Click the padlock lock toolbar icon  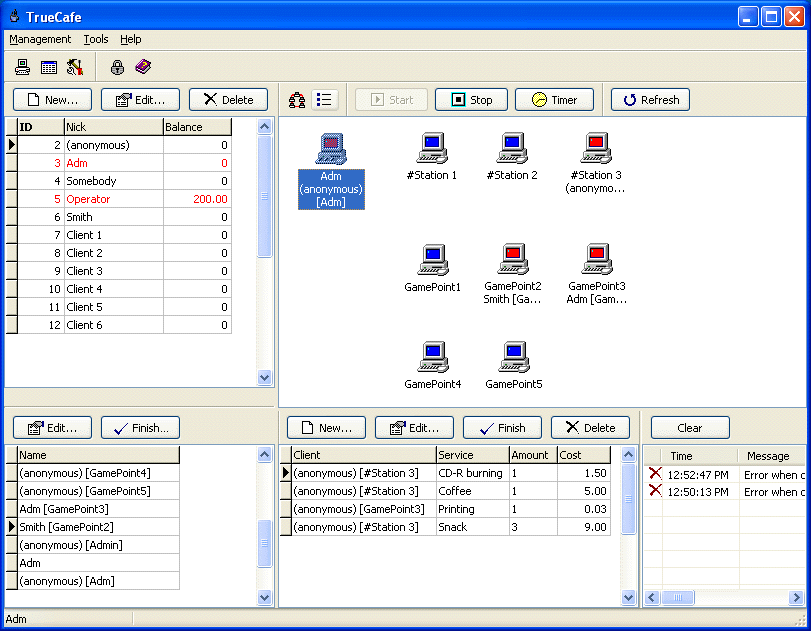117,67
